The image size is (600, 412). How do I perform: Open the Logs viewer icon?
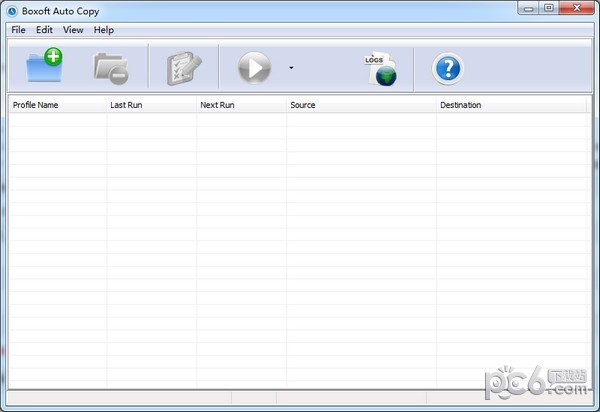[380, 68]
